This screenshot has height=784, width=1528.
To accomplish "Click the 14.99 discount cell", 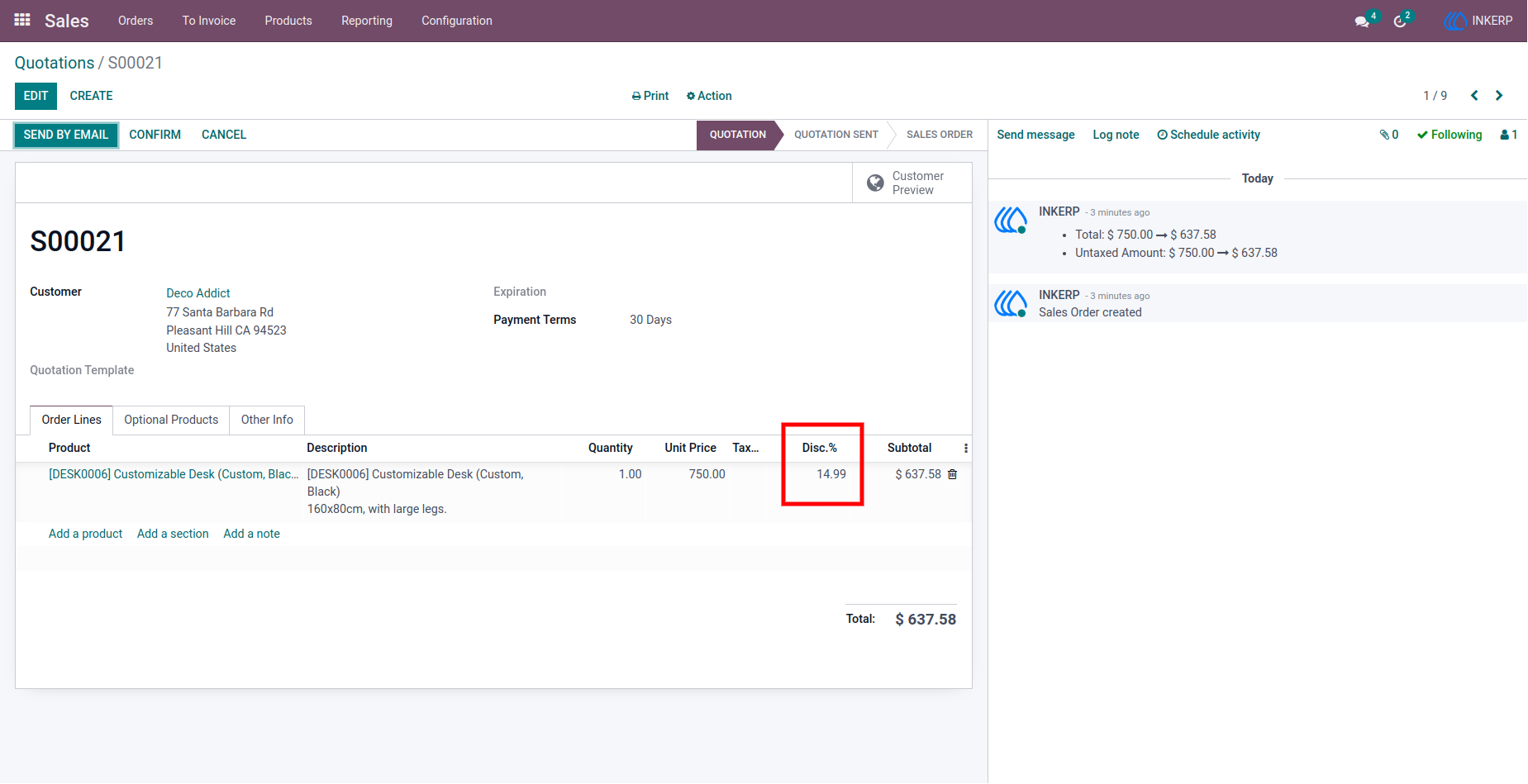I will [831, 474].
